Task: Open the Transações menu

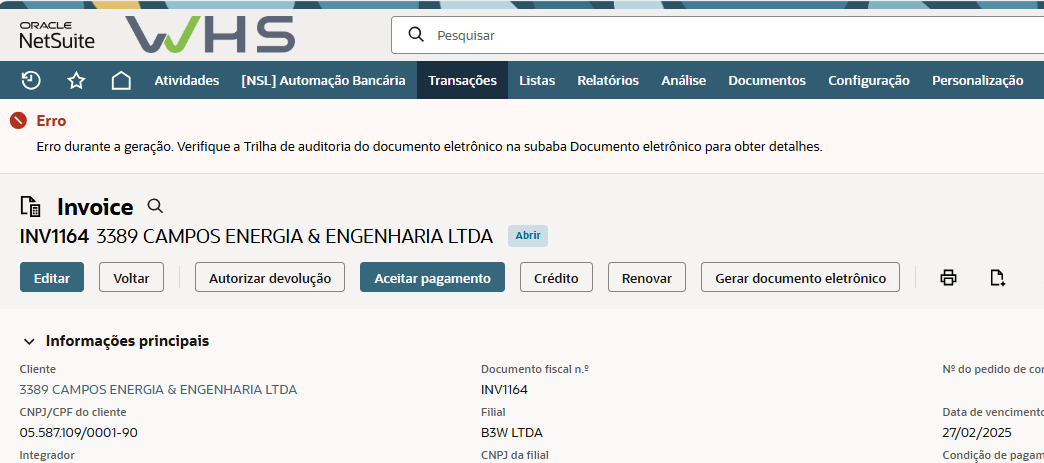Action: [x=462, y=81]
